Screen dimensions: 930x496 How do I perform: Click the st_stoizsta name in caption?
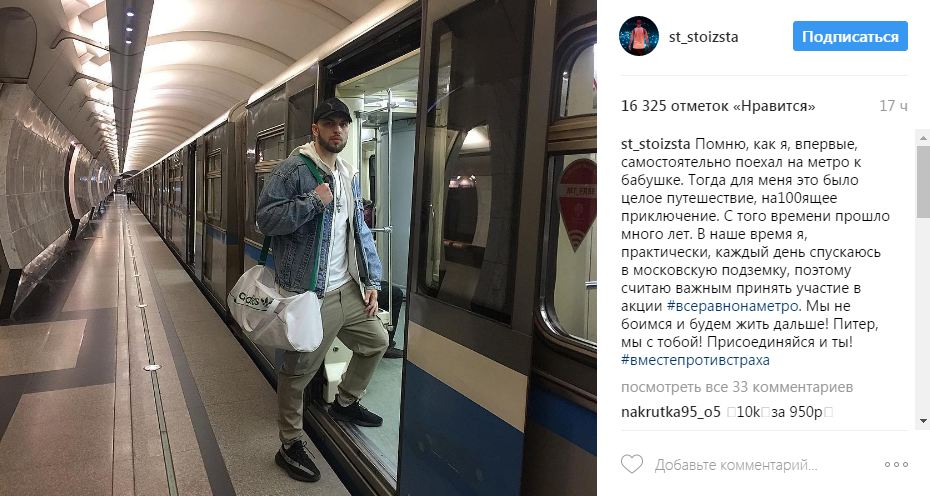(x=655, y=144)
